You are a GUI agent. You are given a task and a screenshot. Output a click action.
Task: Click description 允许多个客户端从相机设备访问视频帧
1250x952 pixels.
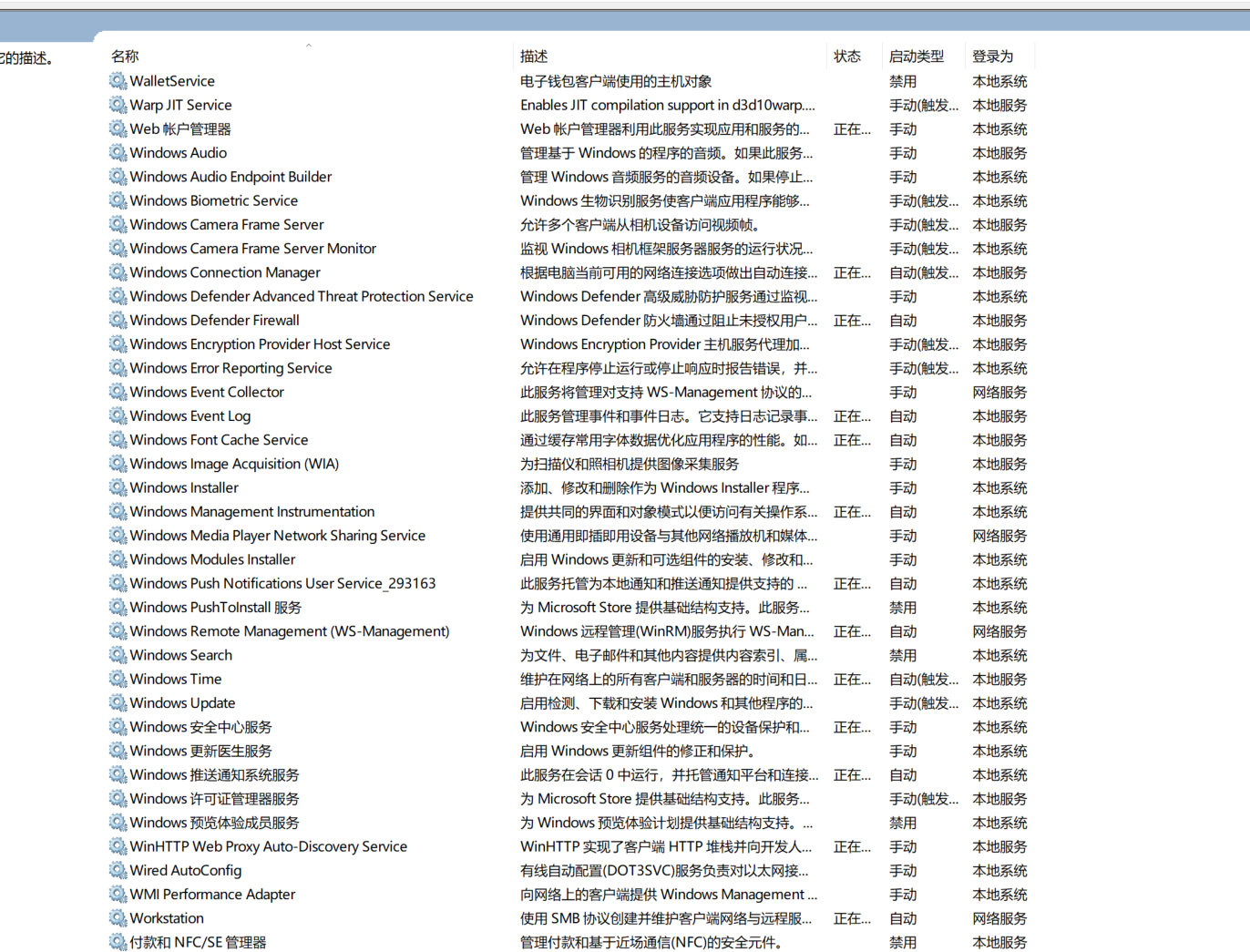pyautogui.click(x=640, y=225)
